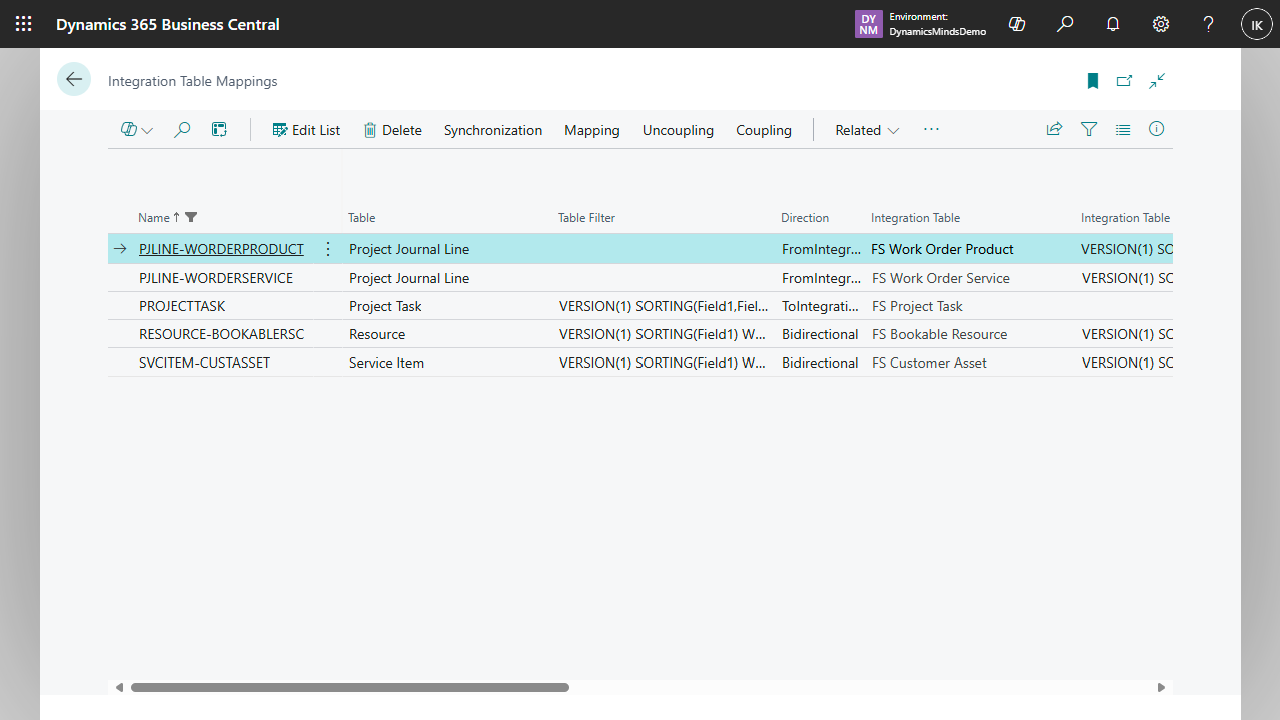Click the share icon in action bar
The width and height of the screenshot is (1280, 720).
[1054, 129]
